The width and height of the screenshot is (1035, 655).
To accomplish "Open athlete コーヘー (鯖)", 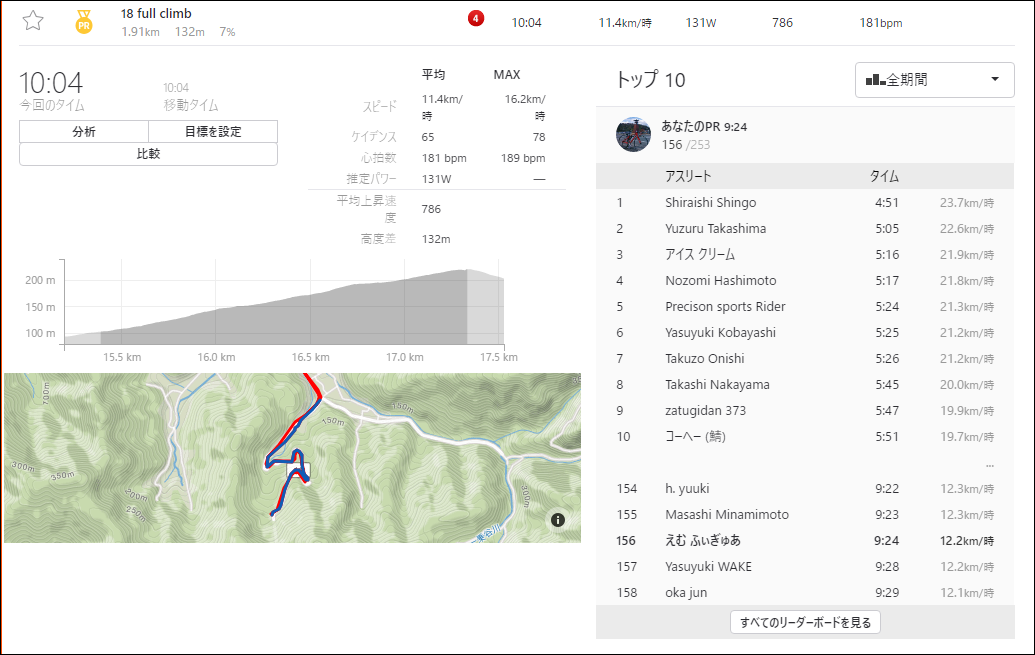I will 695,436.
